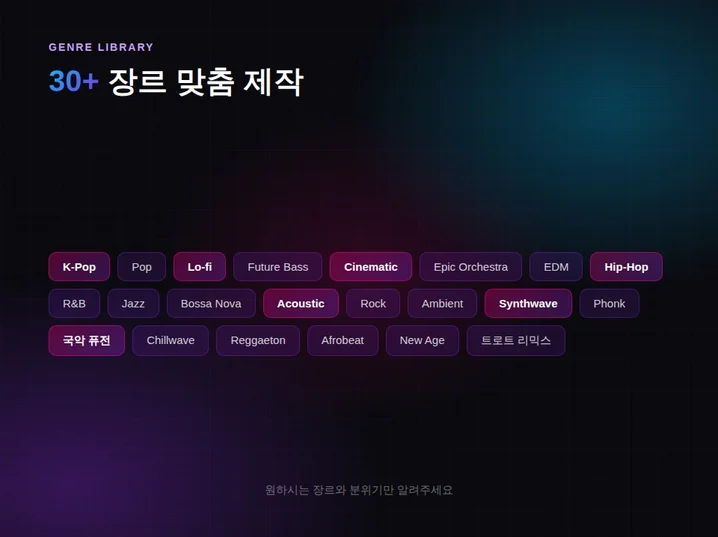Click the EDM genre tag
The width and height of the screenshot is (718, 537).
pyautogui.click(x=556, y=267)
